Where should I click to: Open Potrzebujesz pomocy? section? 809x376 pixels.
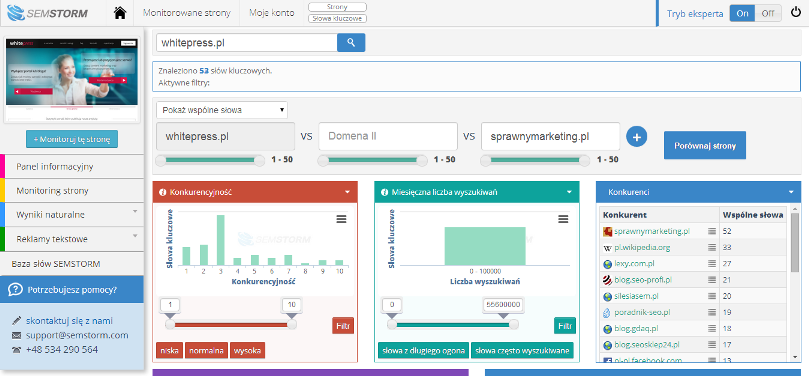(x=72, y=289)
